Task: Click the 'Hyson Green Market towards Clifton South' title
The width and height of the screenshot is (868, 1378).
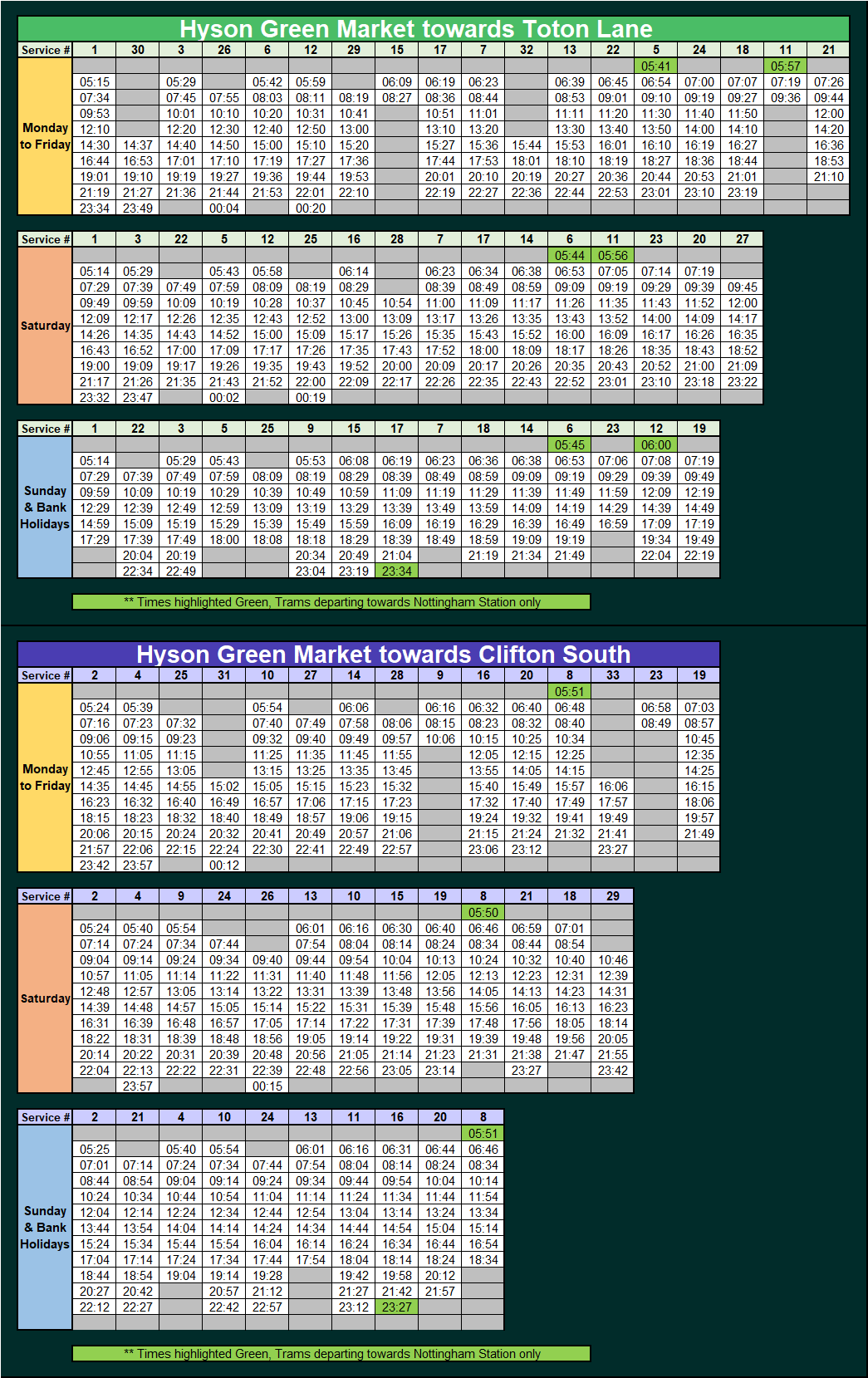Action: click(383, 655)
